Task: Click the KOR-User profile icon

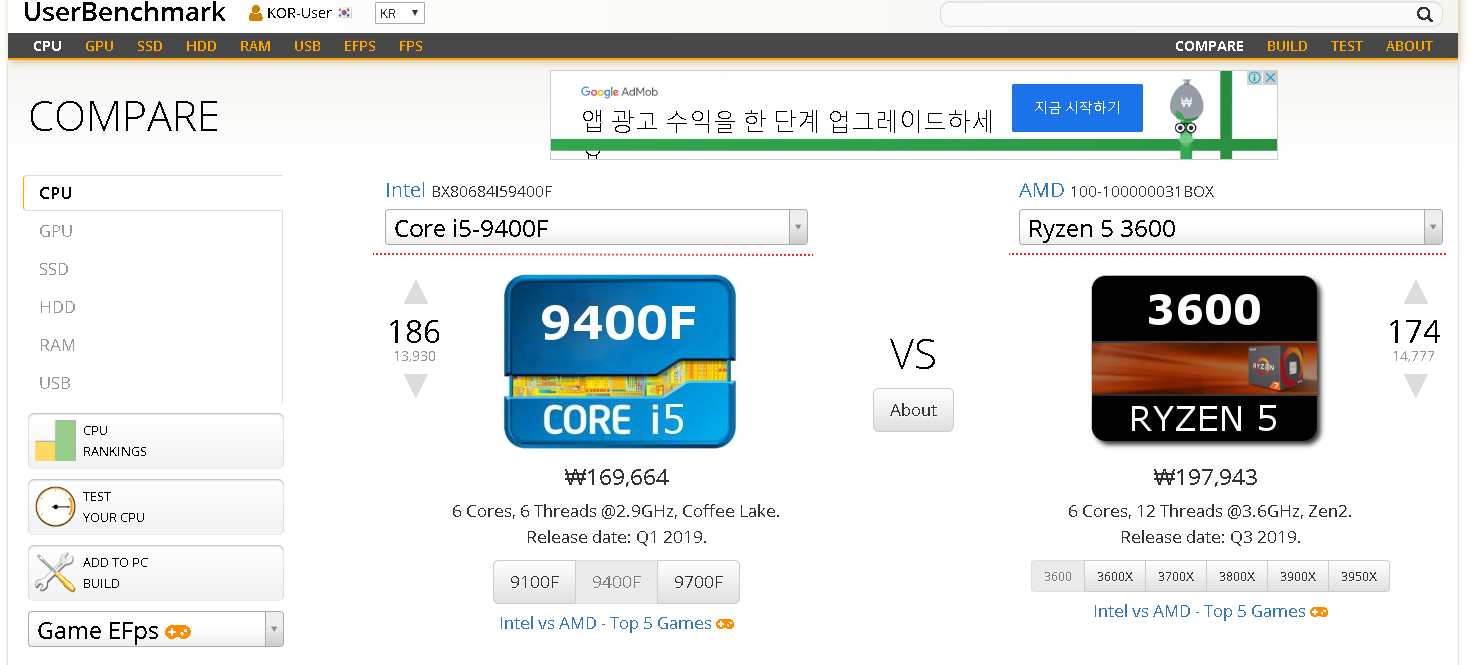Action: click(x=256, y=14)
